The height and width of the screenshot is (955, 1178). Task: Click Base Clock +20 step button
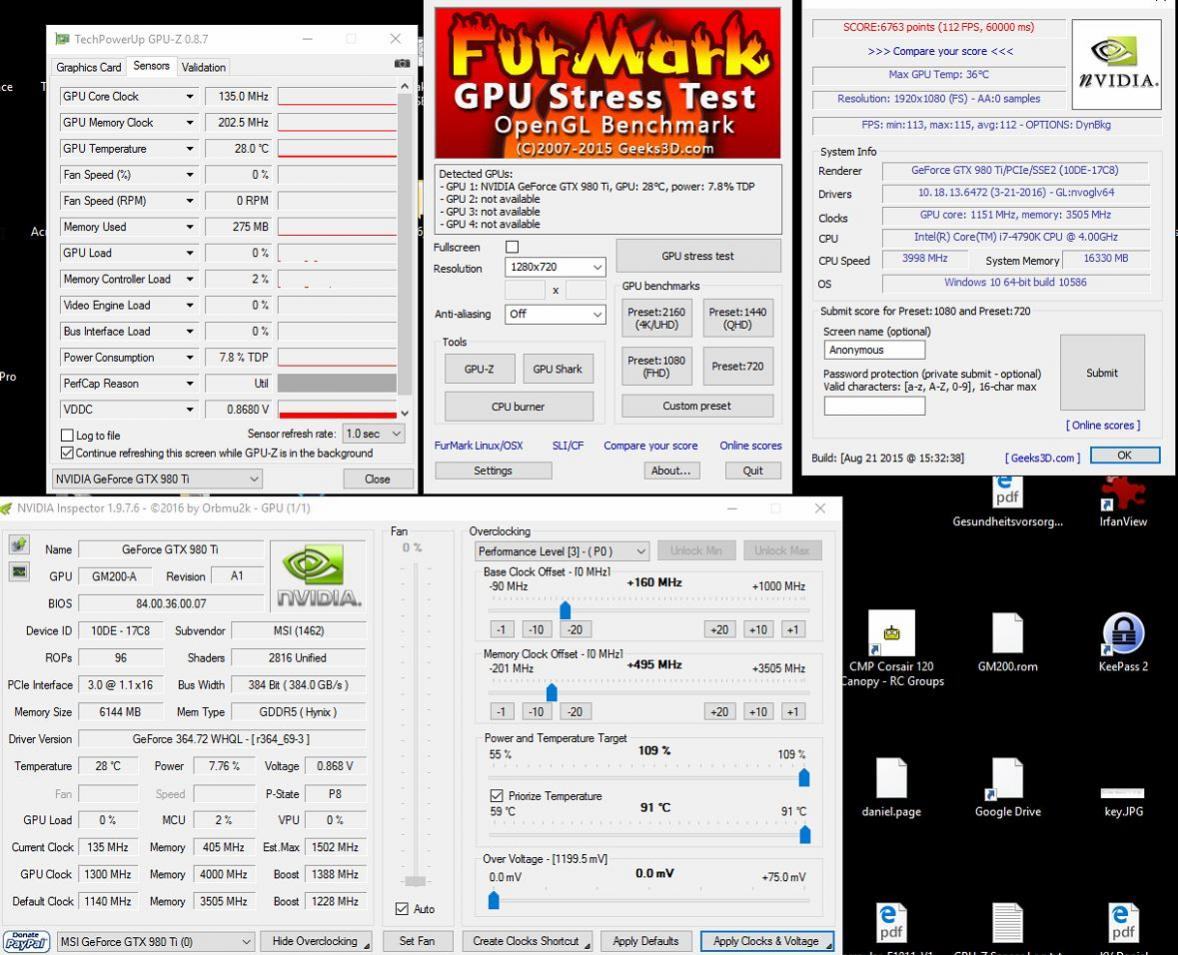click(x=720, y=630)
